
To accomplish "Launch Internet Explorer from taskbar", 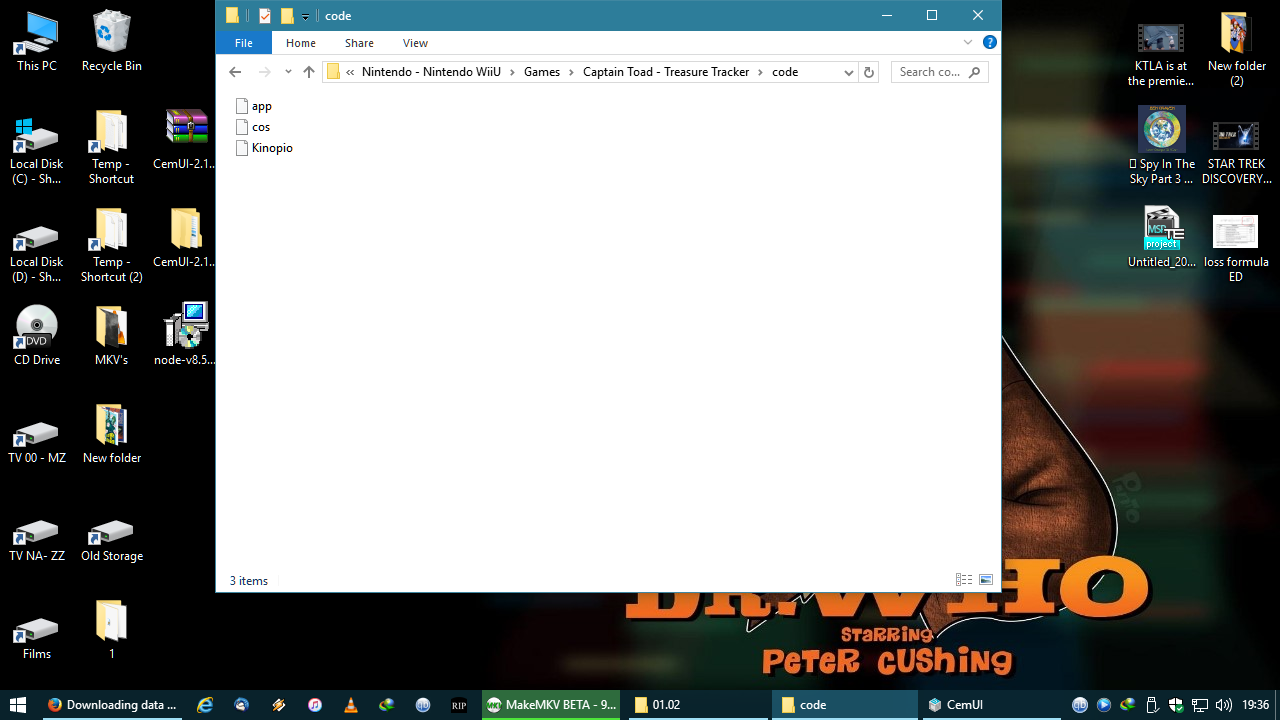I will point(205,705).
